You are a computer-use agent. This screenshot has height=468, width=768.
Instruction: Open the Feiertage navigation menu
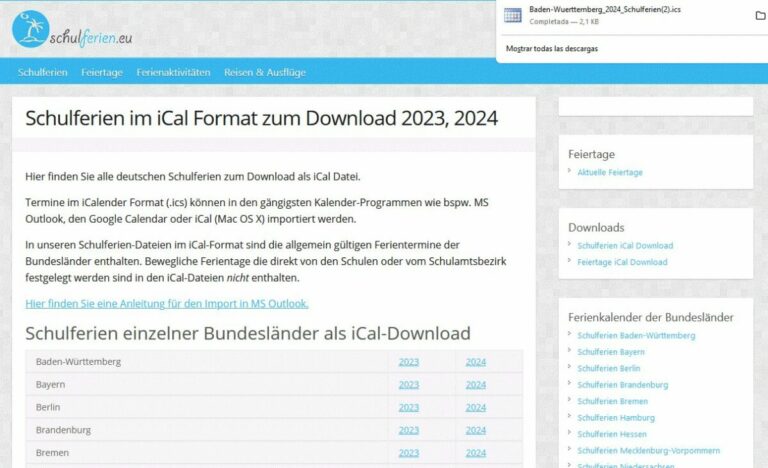102,72
